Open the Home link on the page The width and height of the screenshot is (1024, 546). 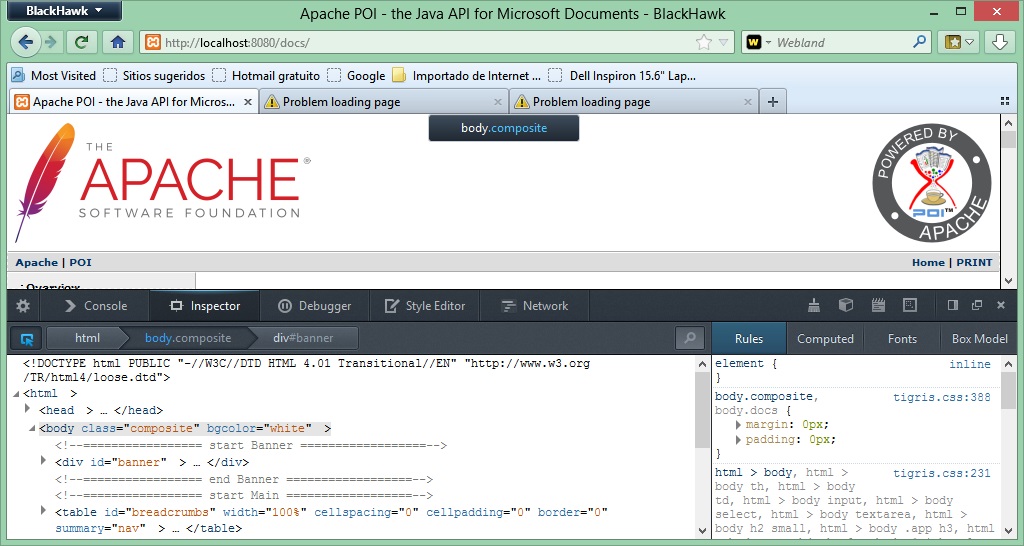(928, 263)
